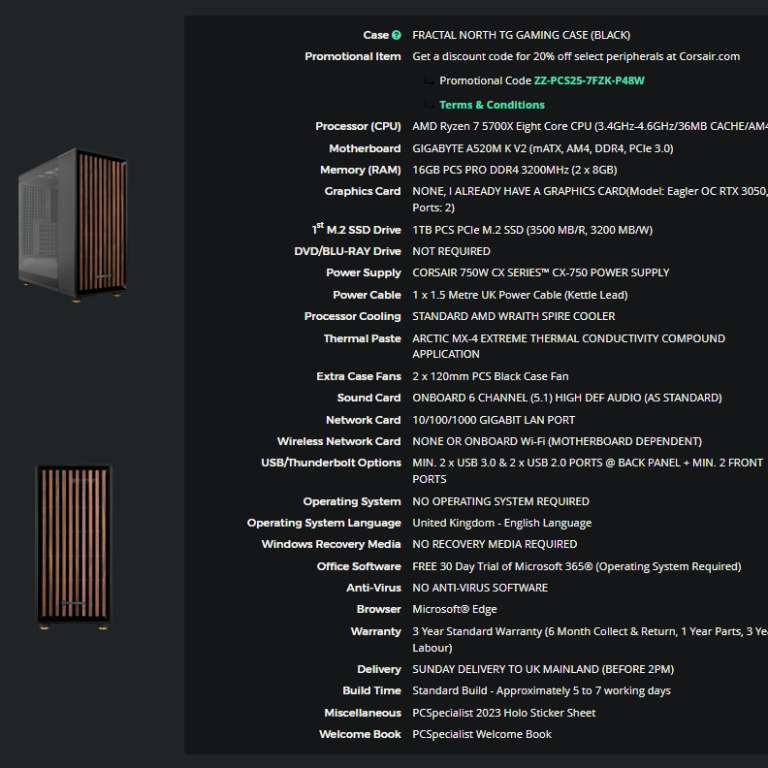The width and height of the screenshot is (768, 768).
Task: Open the Terms & Conditions link
Action: tap(492, 105)
